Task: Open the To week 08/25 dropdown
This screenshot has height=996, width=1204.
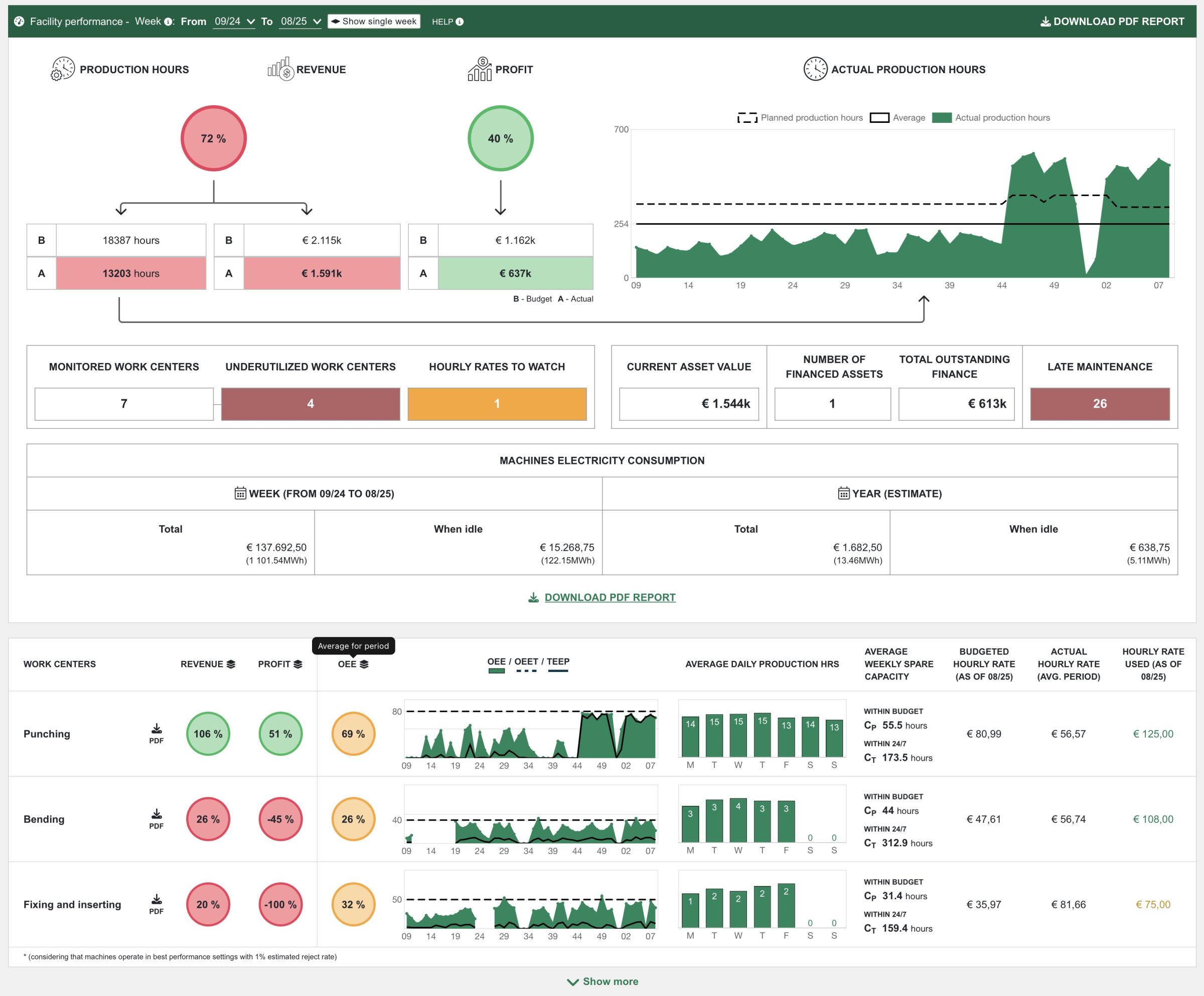Action: pos(300,21)
